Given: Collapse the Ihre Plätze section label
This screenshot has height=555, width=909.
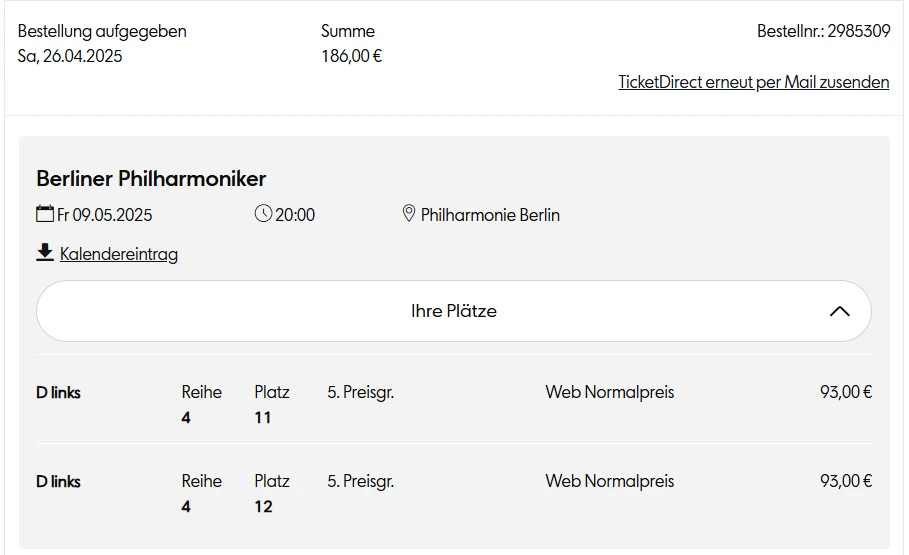Looking at the screenshot, I should click(453, 311).
